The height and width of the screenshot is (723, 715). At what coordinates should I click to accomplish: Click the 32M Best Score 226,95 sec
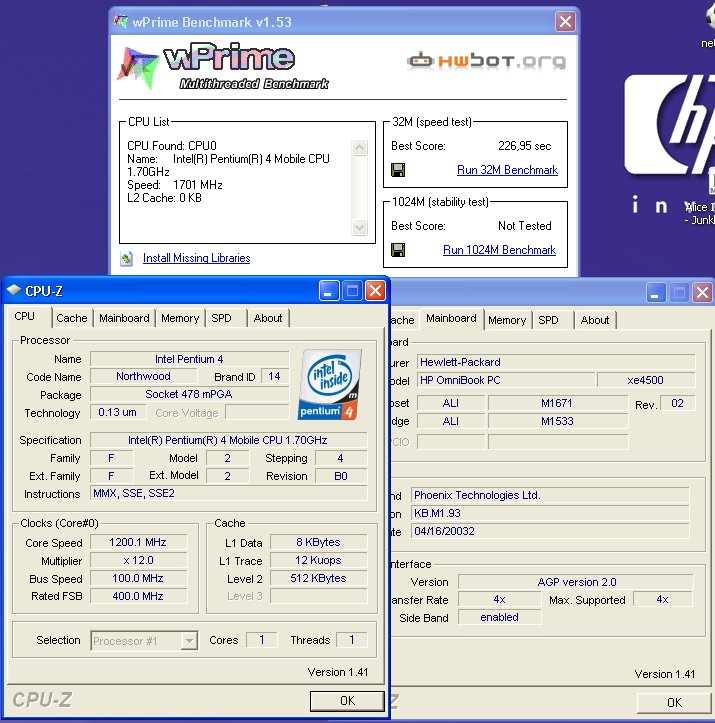(525, 146)
